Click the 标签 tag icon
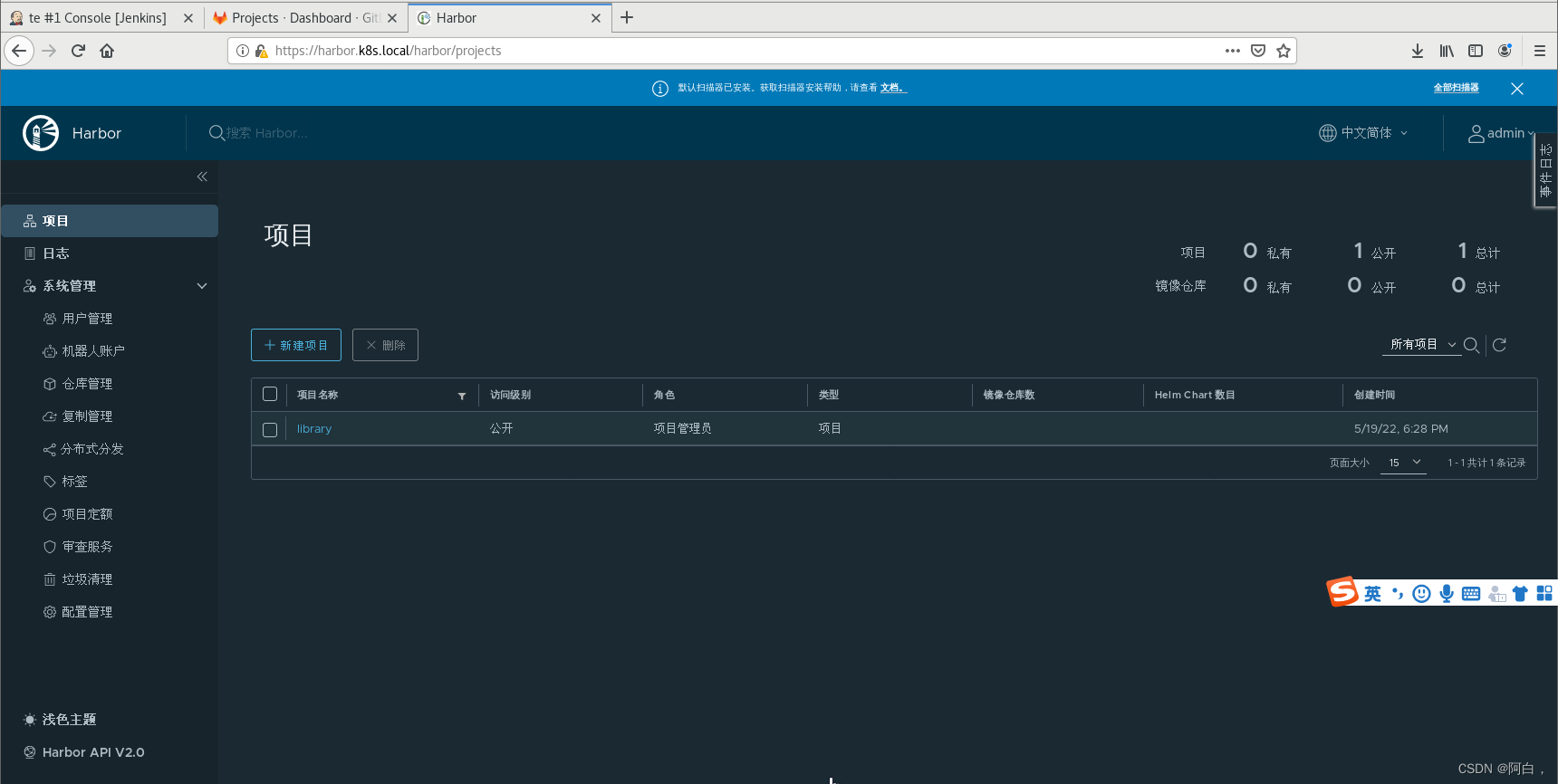Image resolution: width=1558 pixels, height=784 pixels. pos(50,482)
